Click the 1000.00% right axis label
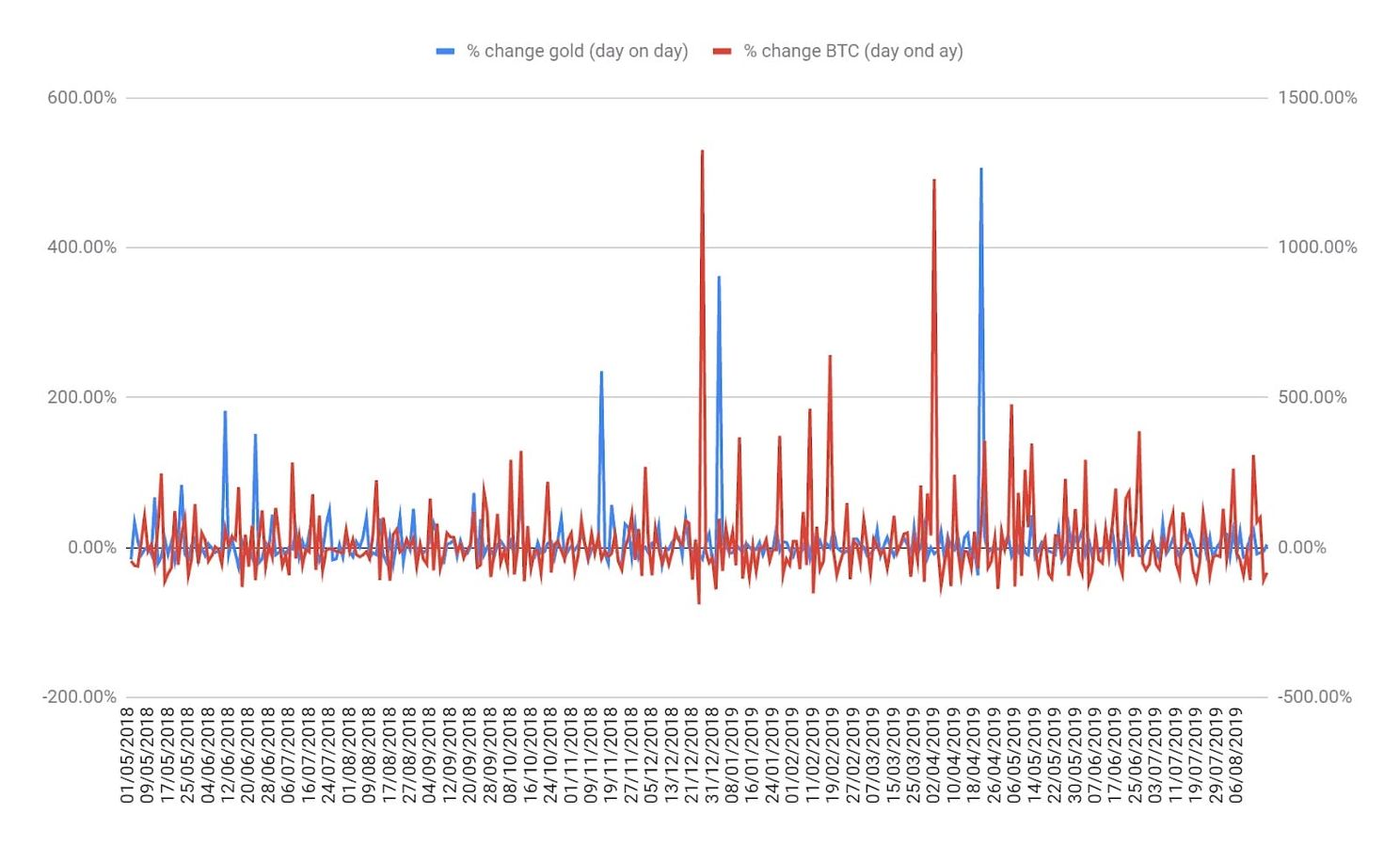The width and height of the screenshot is (1400, 846). coord(1317,247)
